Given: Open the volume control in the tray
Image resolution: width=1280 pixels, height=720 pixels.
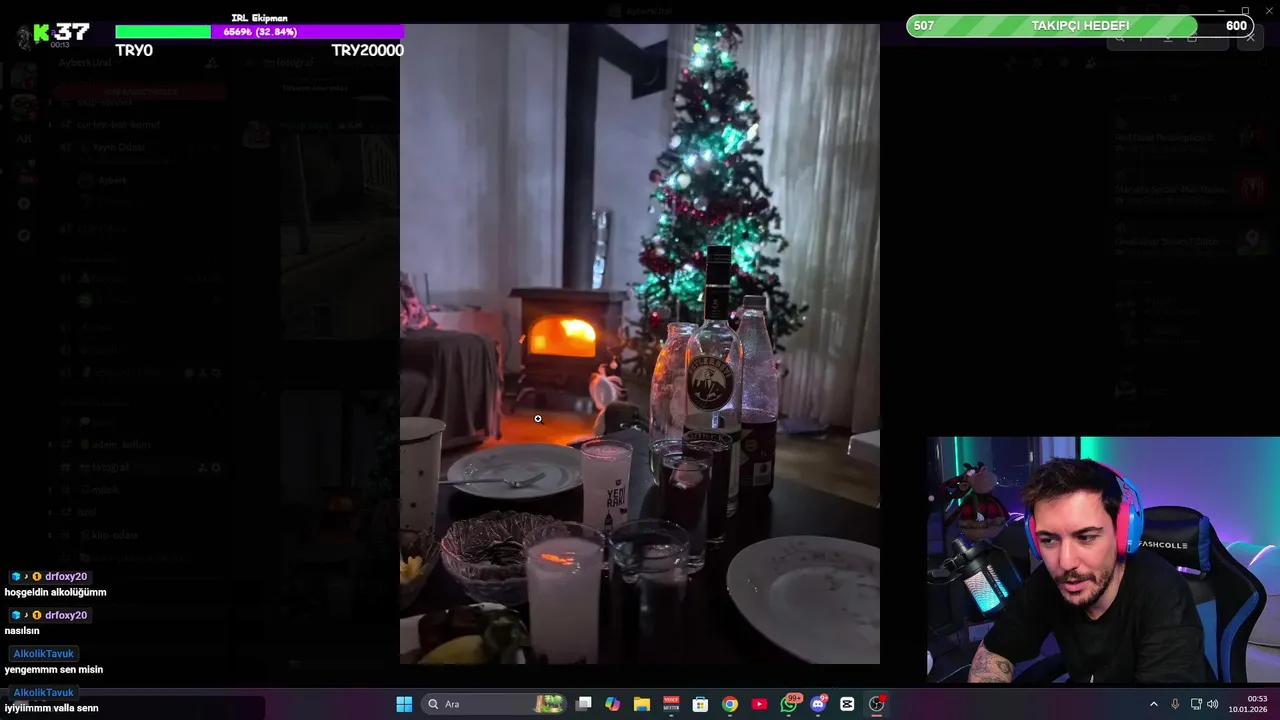Looking at the screenshot, I should click(1213, 704).
